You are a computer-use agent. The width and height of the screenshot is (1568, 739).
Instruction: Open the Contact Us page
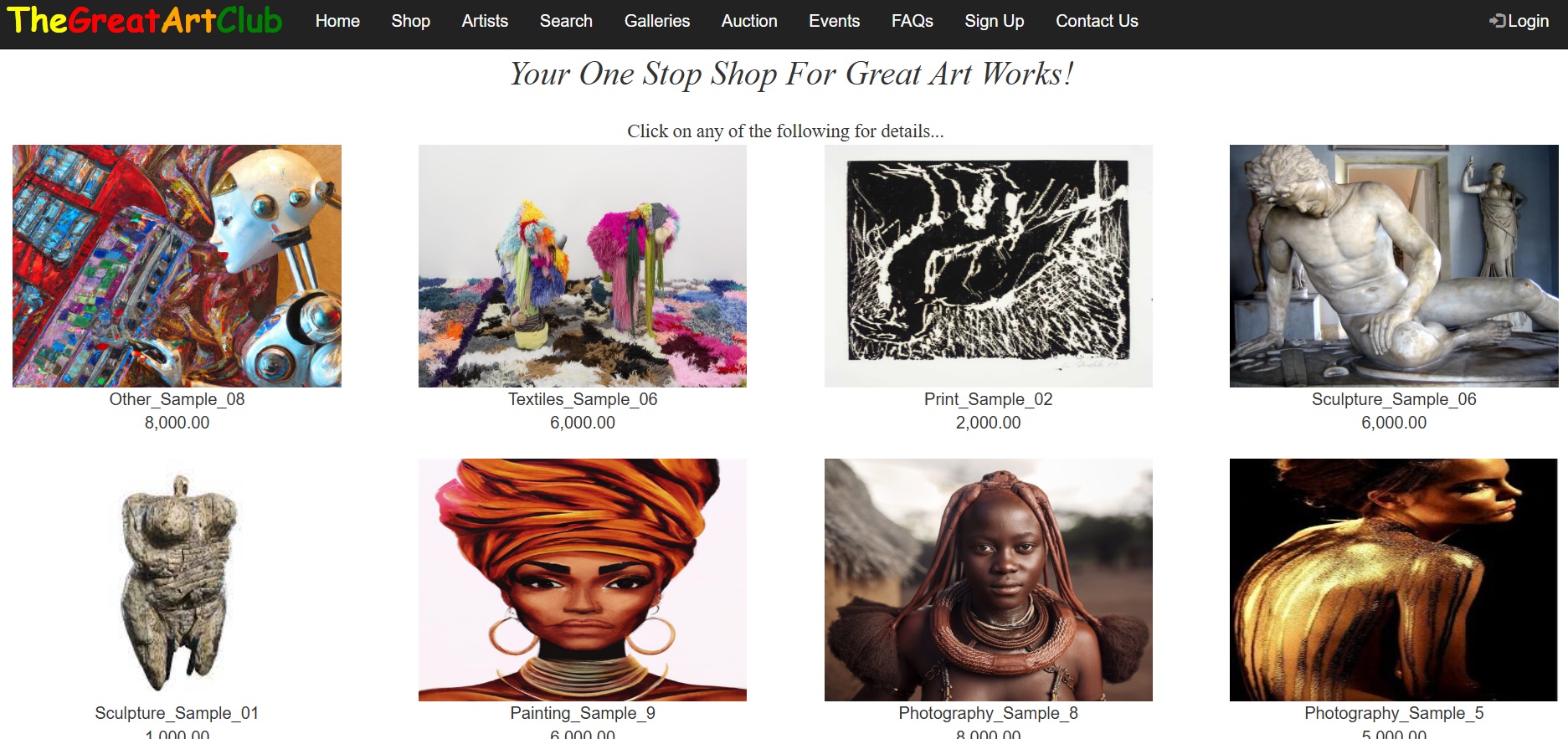(1097, 21)
